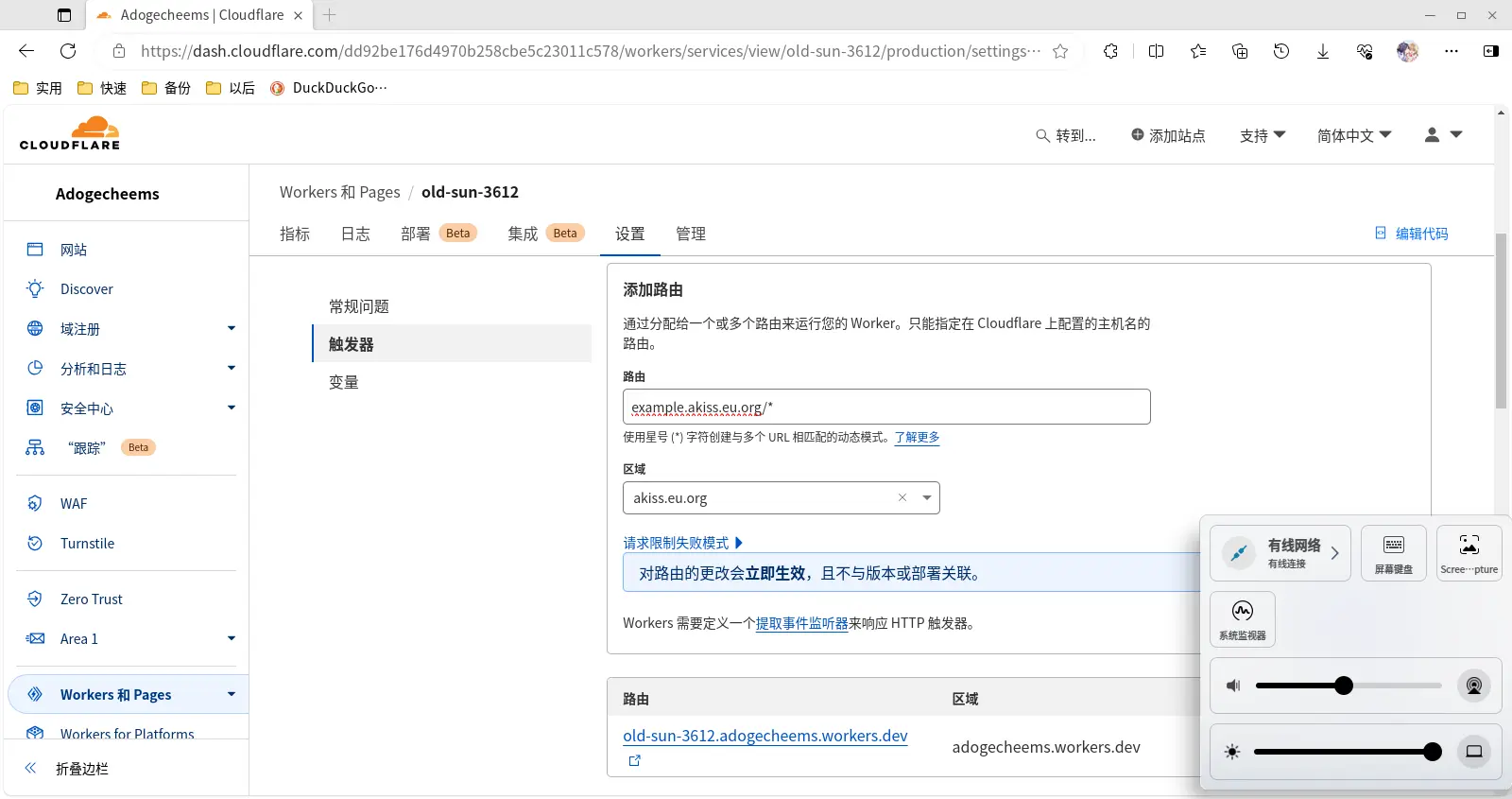Open split screen icon

(1156, 51)
